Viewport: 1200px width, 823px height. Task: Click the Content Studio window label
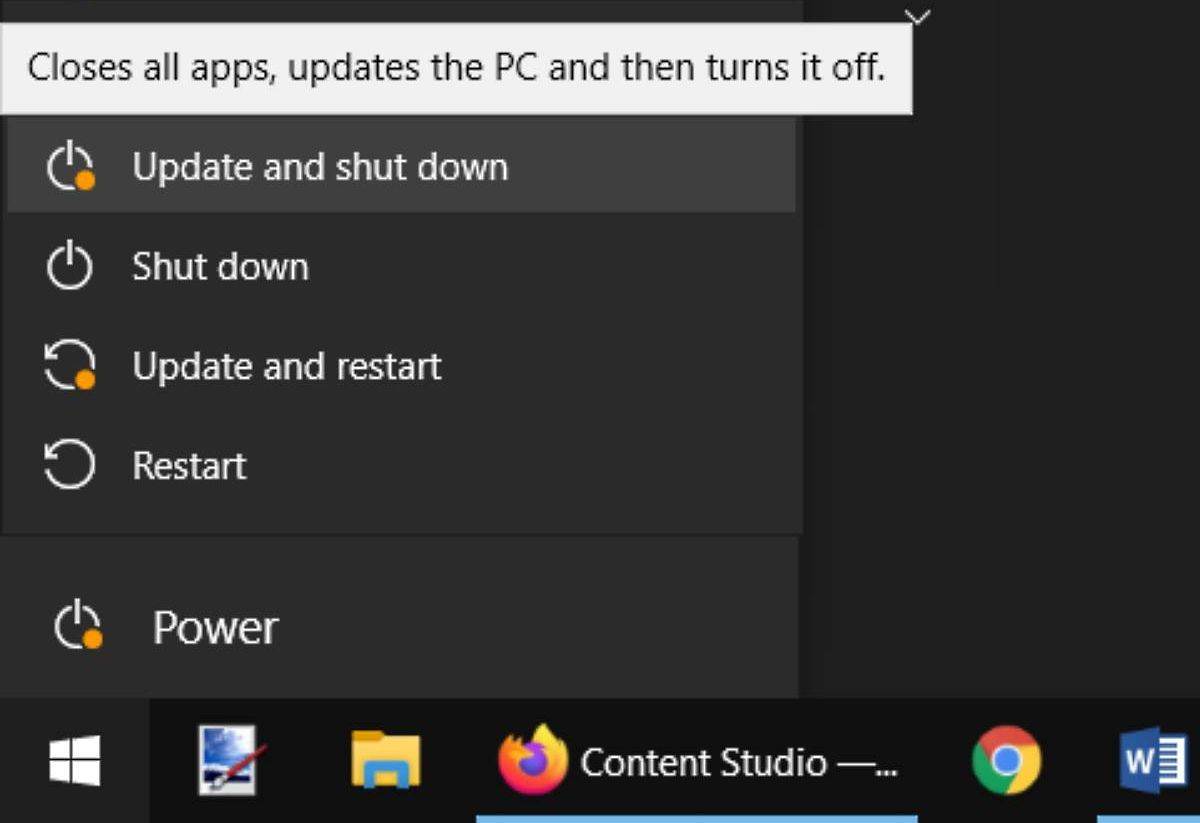(738, 762)
